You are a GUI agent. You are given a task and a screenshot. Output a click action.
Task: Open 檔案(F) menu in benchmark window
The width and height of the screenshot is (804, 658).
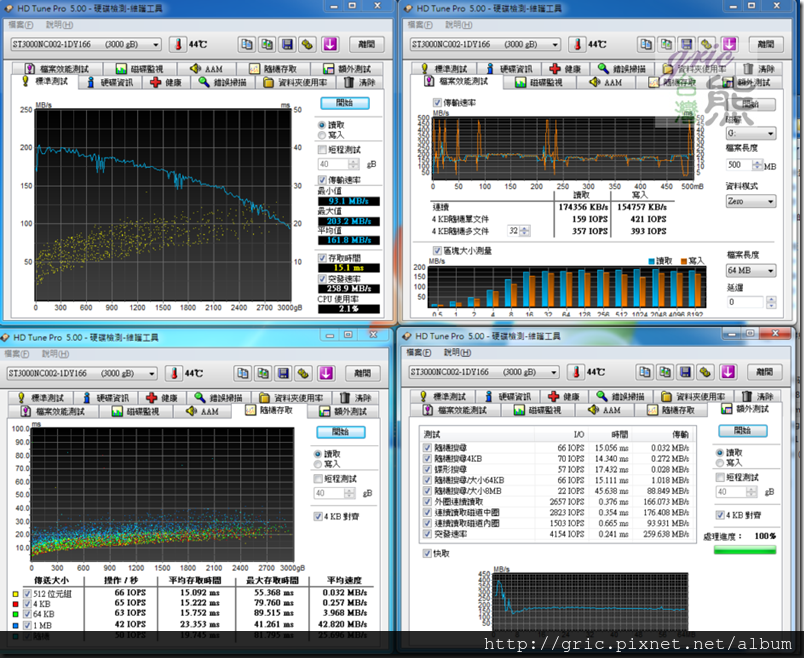coord(21,25)
